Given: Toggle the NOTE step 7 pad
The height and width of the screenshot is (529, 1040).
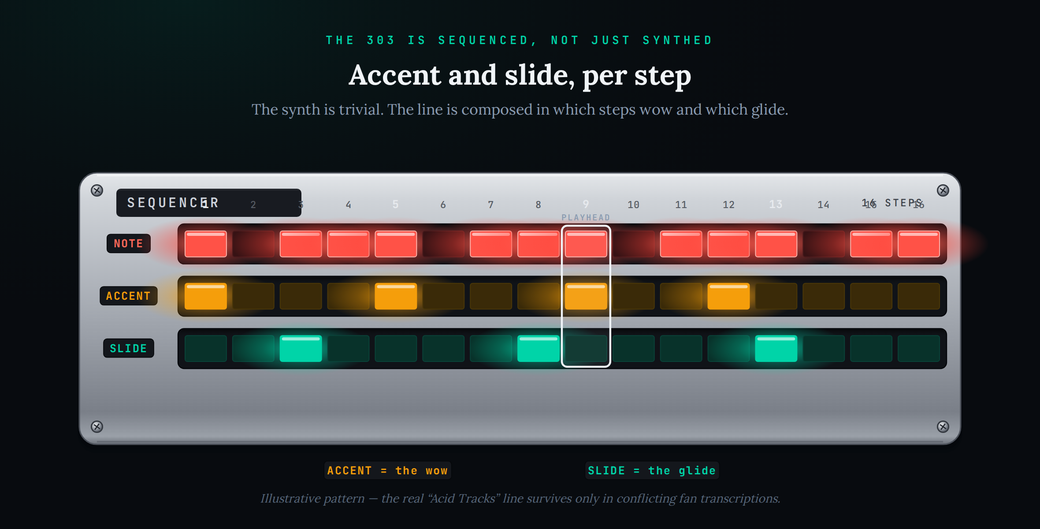Looking at the screenshot, I should (491, 244).
